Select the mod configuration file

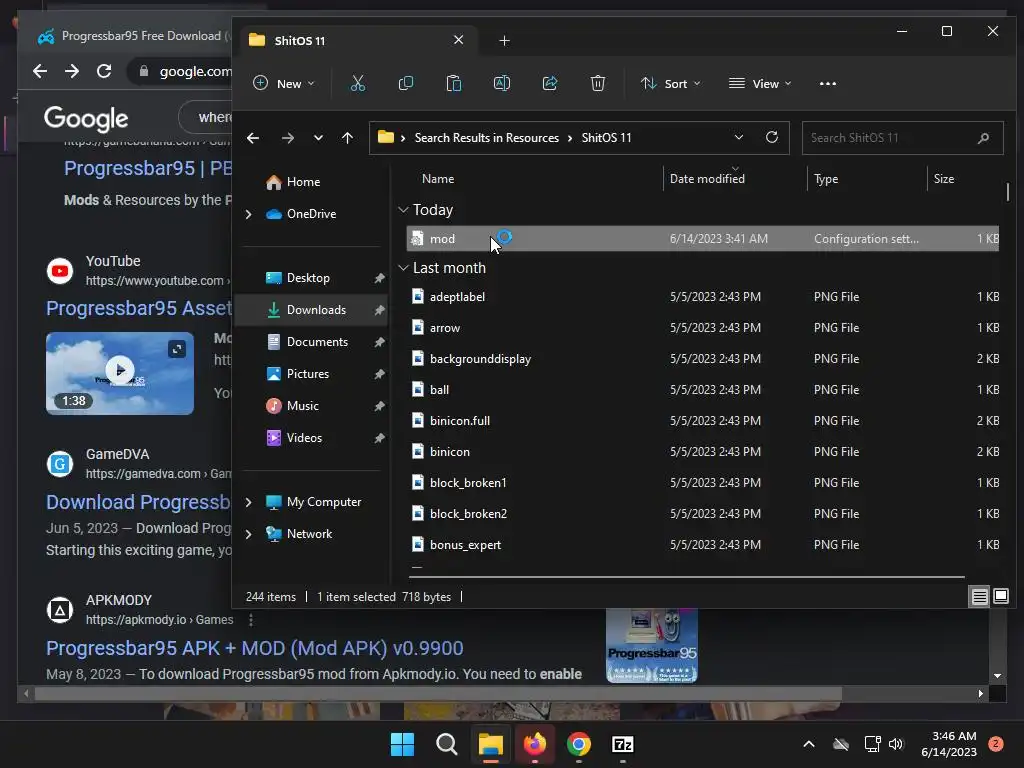pos(703,239)
